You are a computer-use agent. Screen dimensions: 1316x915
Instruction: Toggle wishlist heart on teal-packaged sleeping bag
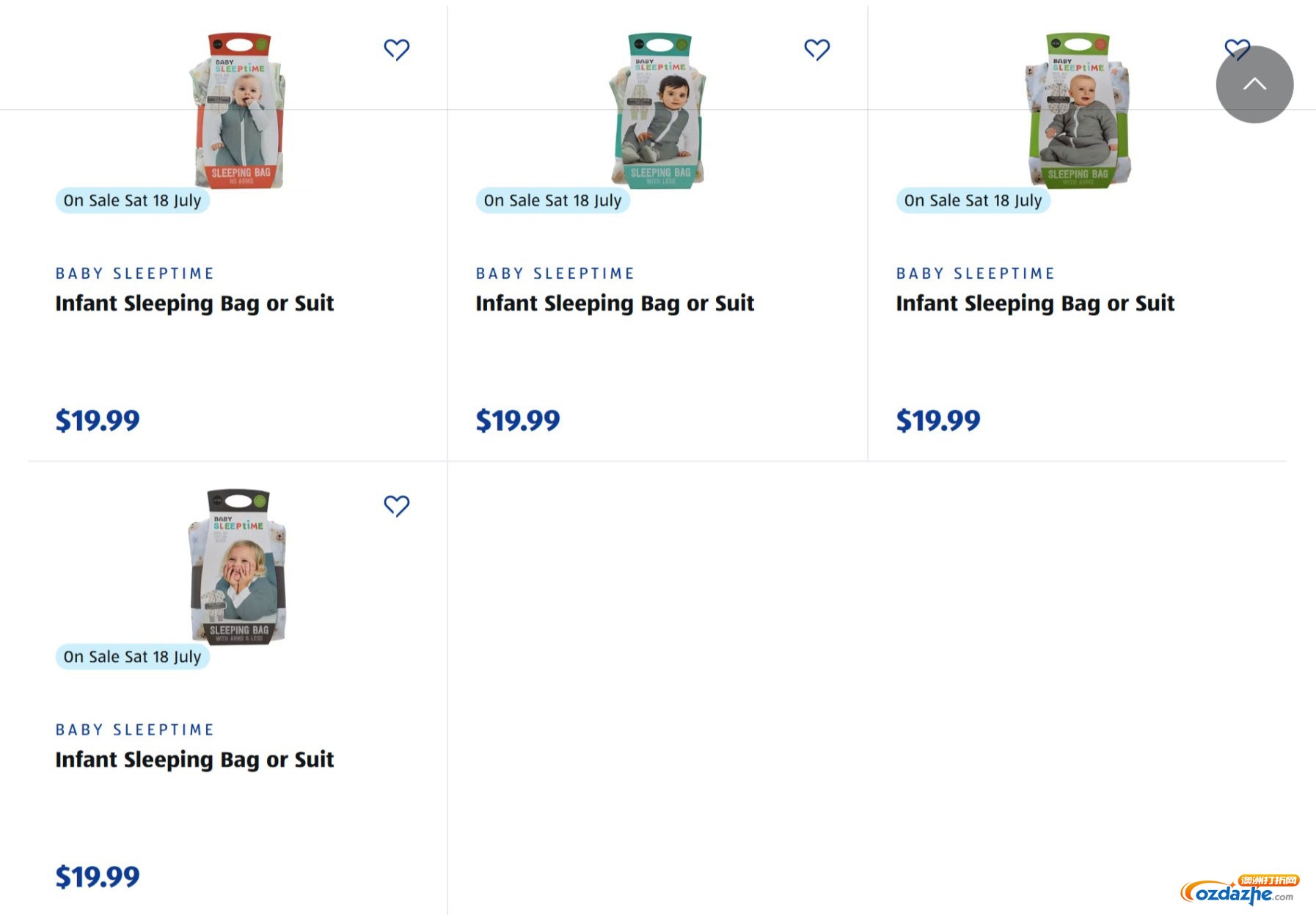pos(816,49)
